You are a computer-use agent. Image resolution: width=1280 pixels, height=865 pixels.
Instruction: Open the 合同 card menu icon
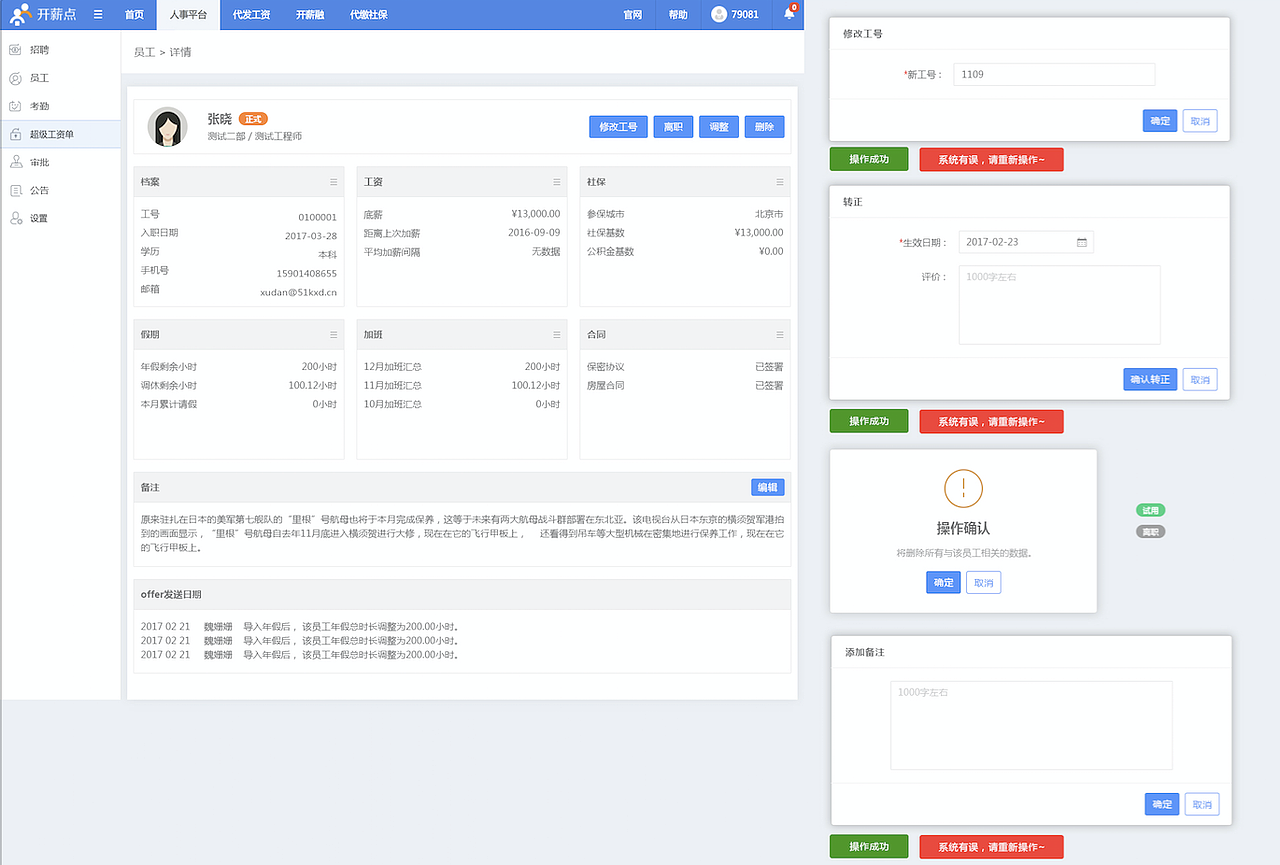click(780, 335)
